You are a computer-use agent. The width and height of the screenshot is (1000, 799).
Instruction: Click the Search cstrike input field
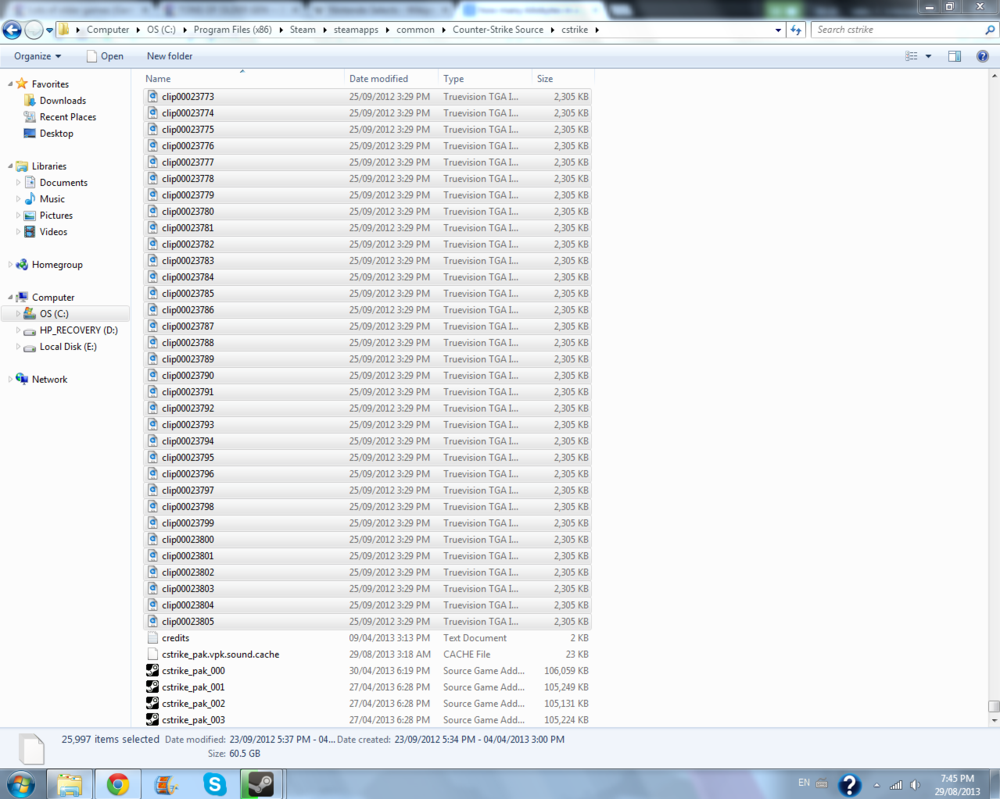coord(899,29)
